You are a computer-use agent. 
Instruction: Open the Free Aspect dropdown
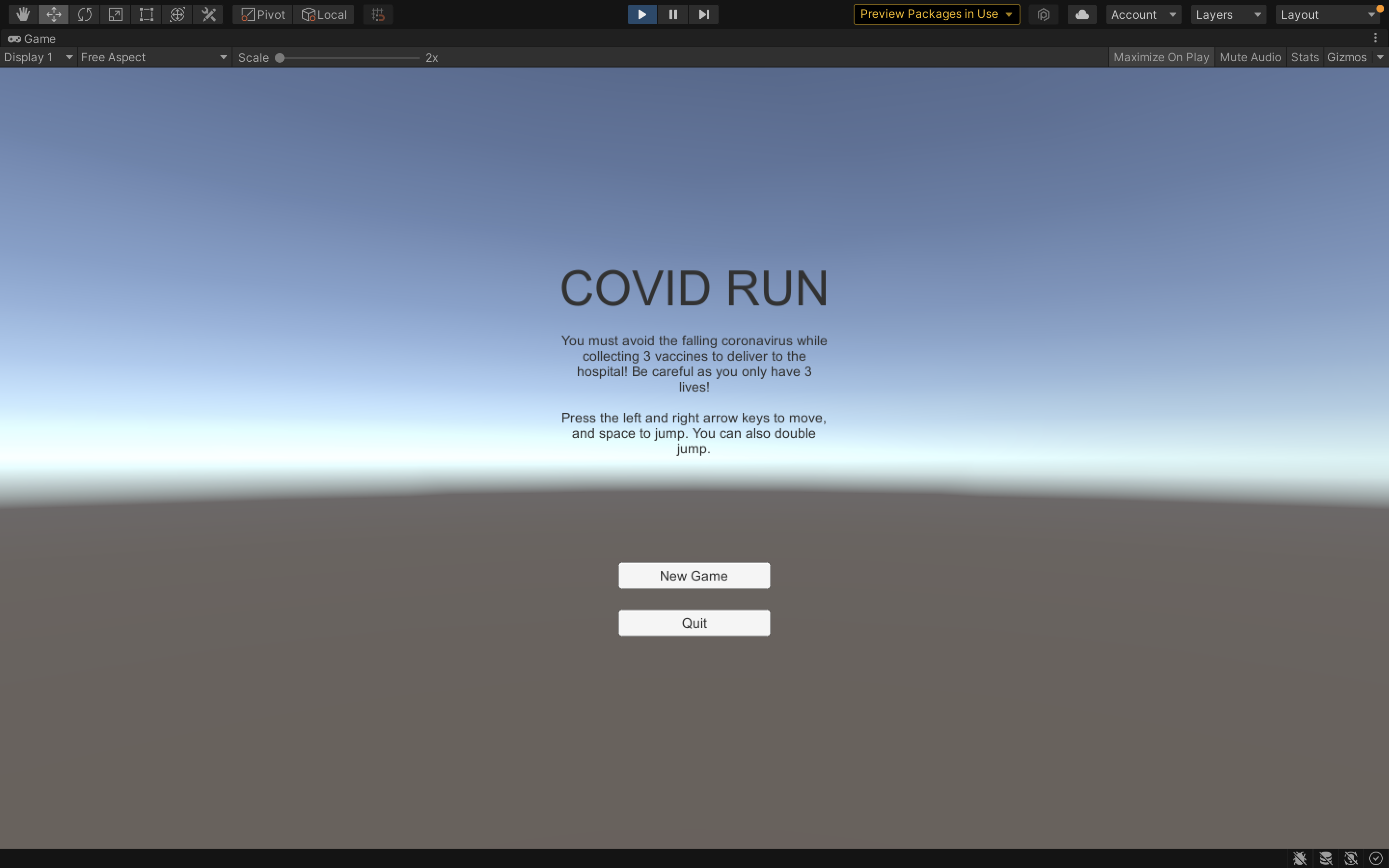pos(154,57)
